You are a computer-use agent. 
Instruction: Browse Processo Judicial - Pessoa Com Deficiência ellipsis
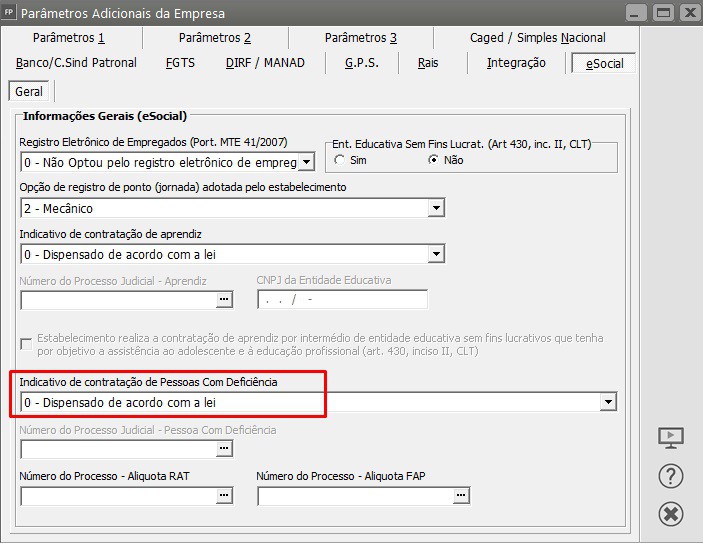[224, 448]
